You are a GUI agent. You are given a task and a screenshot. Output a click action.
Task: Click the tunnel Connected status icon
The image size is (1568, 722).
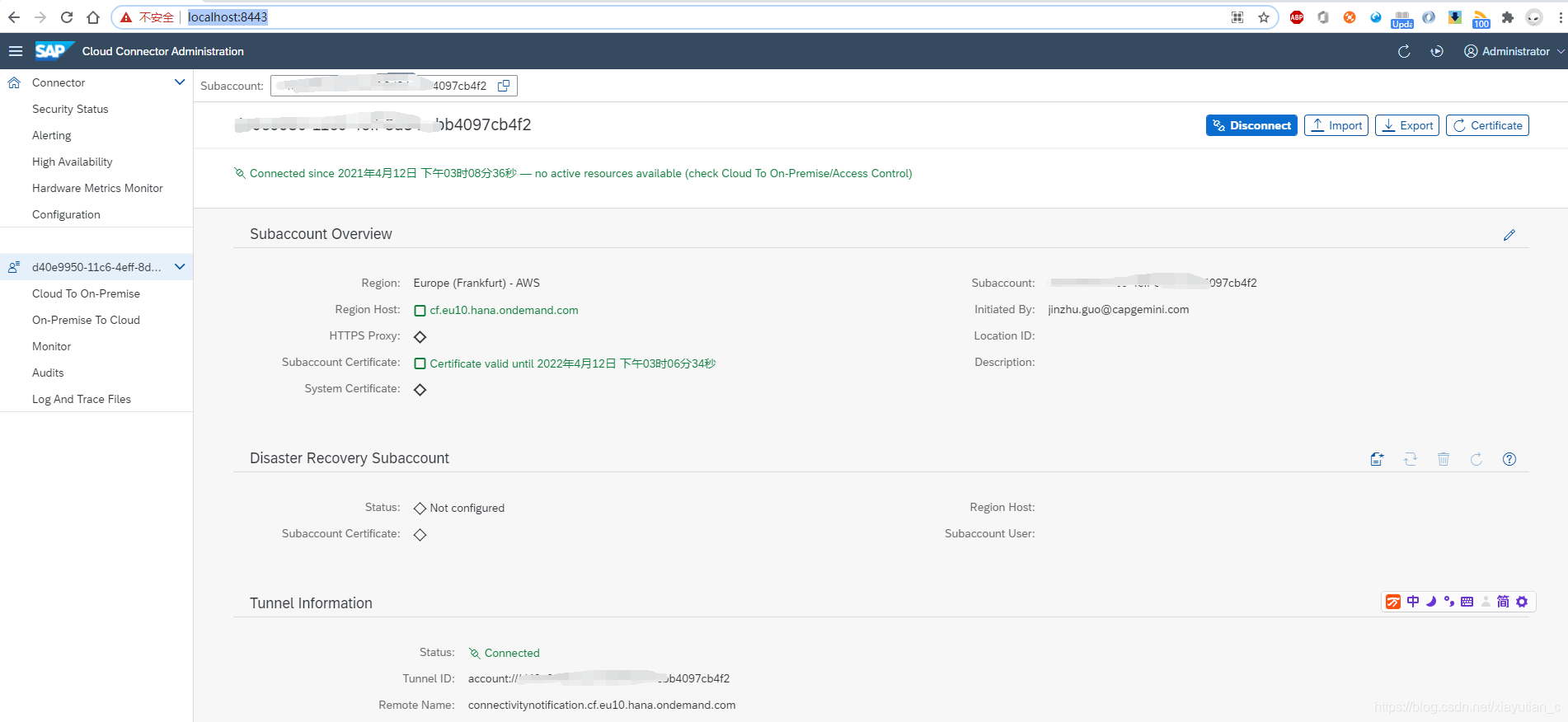click(x=474, y=654)
